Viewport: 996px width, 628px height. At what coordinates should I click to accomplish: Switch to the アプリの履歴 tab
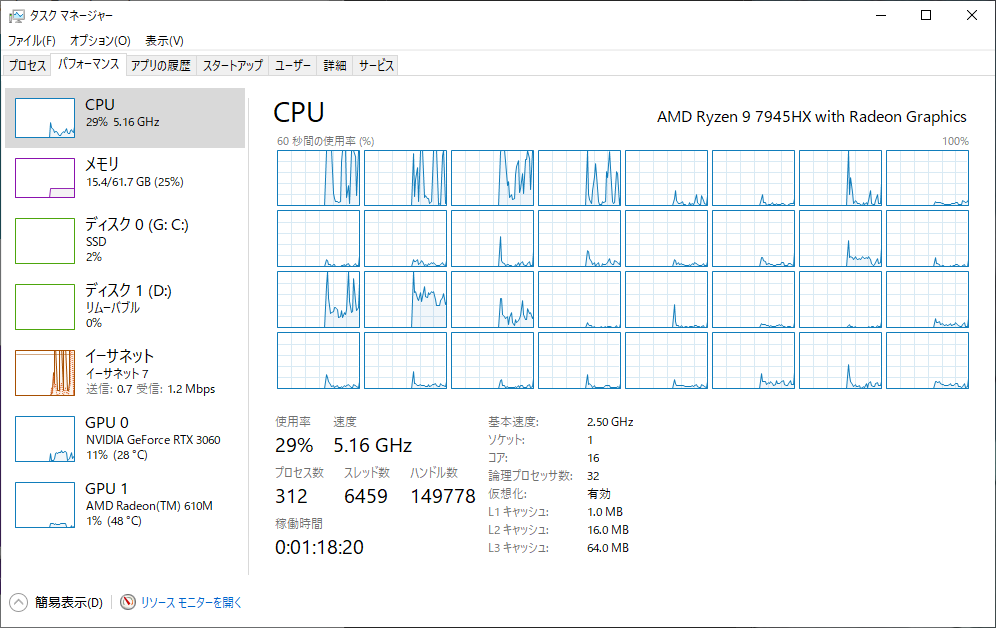(161, 65)
